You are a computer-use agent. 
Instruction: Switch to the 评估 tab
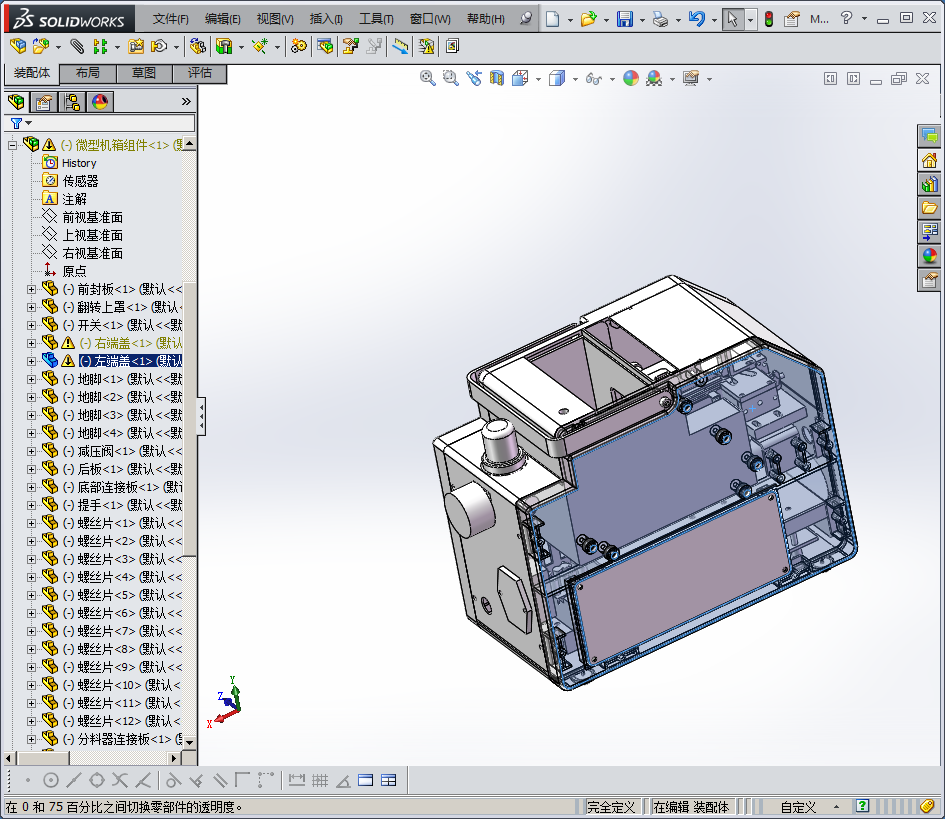(x=199, y=73)
